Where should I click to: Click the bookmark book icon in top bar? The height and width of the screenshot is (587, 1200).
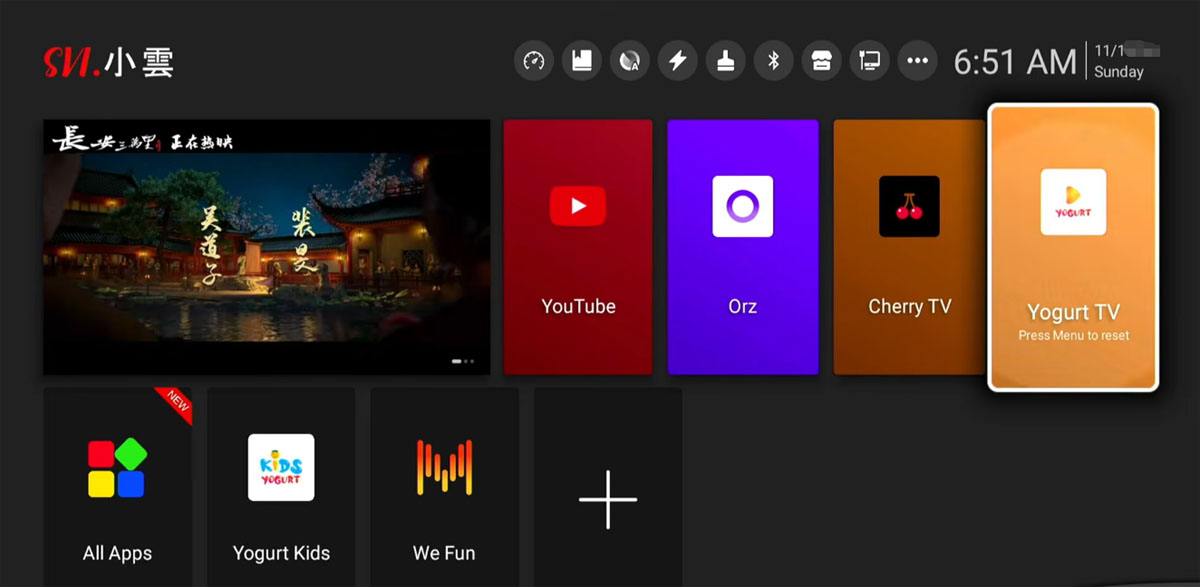coord(582,61)
